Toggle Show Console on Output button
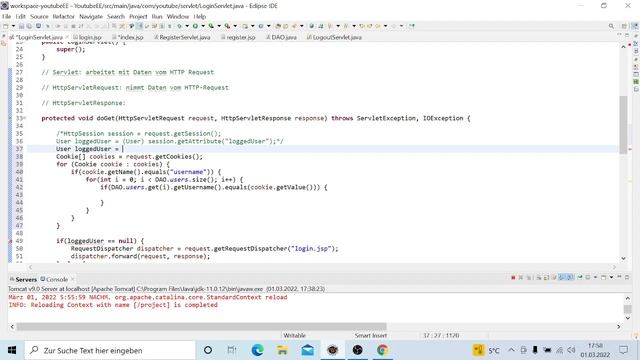 coord(570,278)
